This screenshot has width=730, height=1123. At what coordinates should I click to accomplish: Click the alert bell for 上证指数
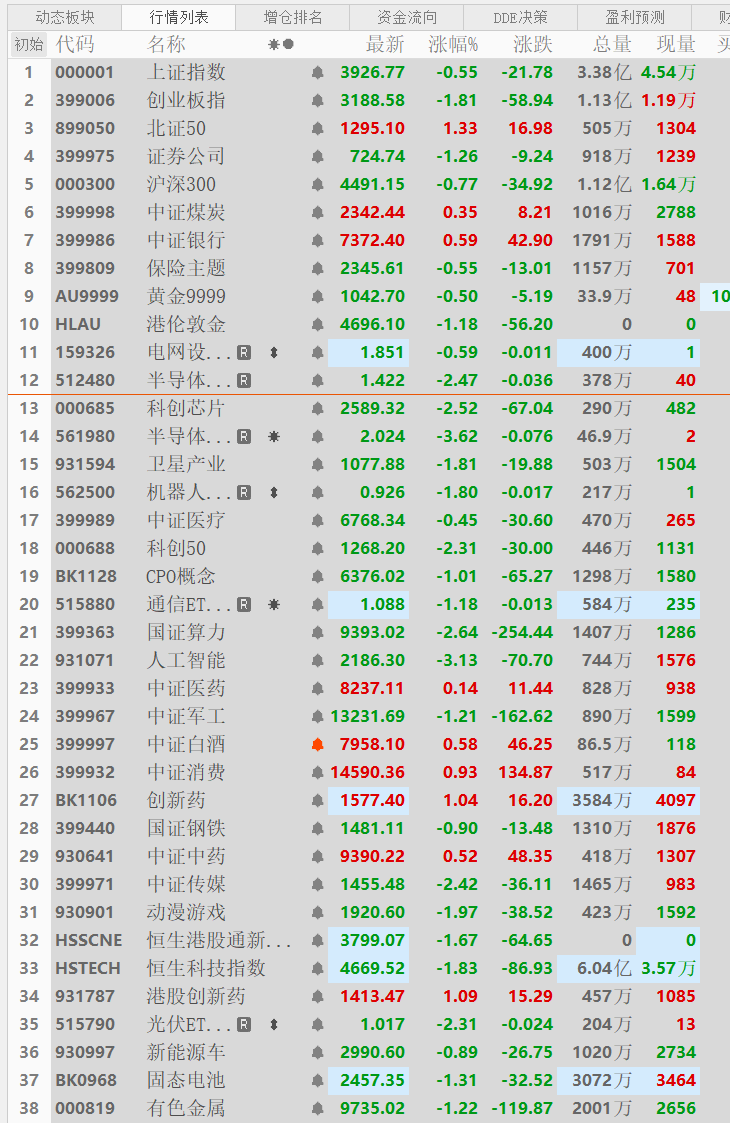coord(317,72)
